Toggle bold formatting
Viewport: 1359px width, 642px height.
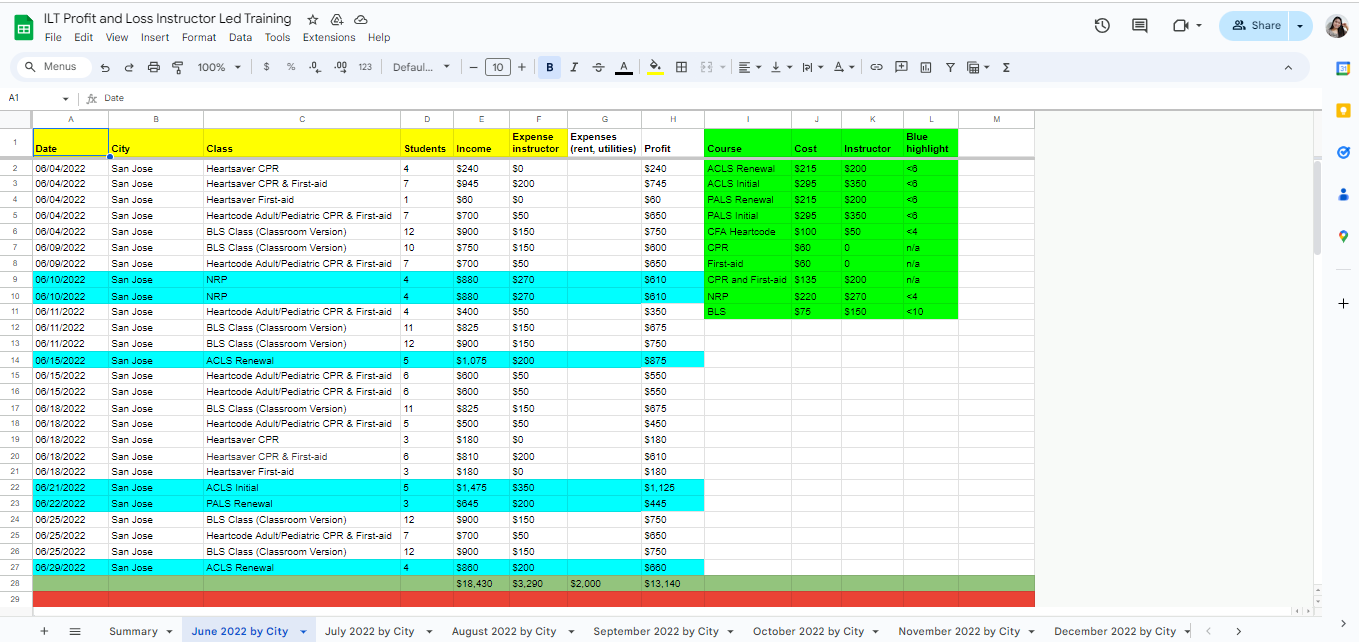coord(549,67)
